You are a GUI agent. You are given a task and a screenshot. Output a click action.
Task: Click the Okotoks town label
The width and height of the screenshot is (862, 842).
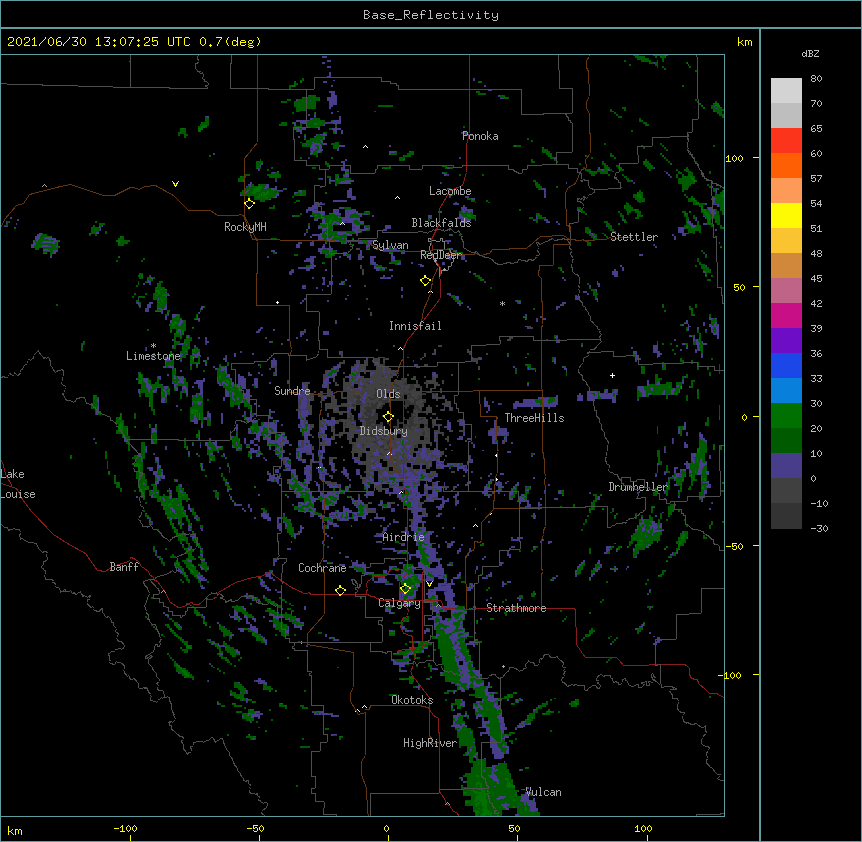coord(412,700)
